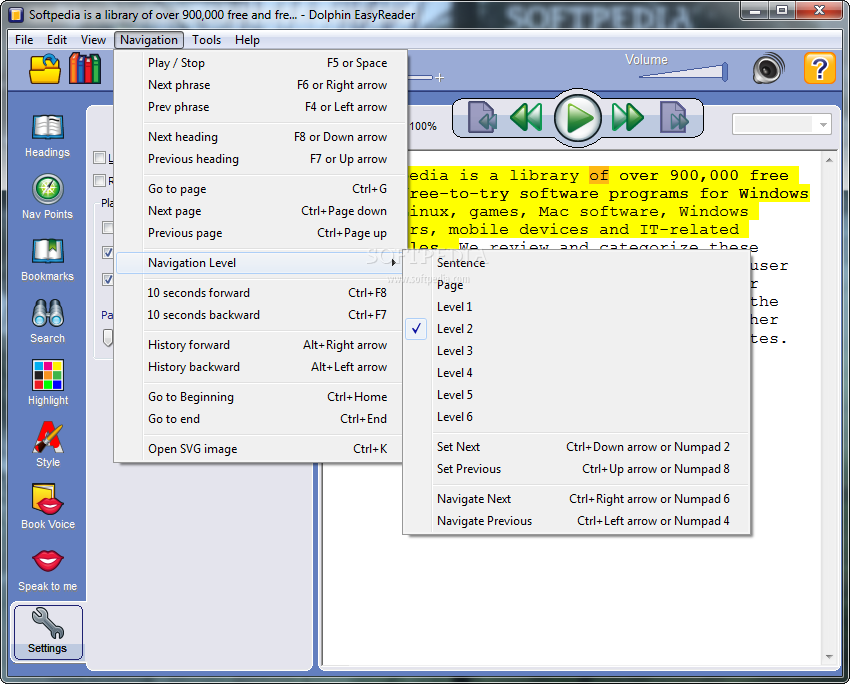Open the empty dropdown near playback controls
850x684 pixels.
[x=782, y=125]
